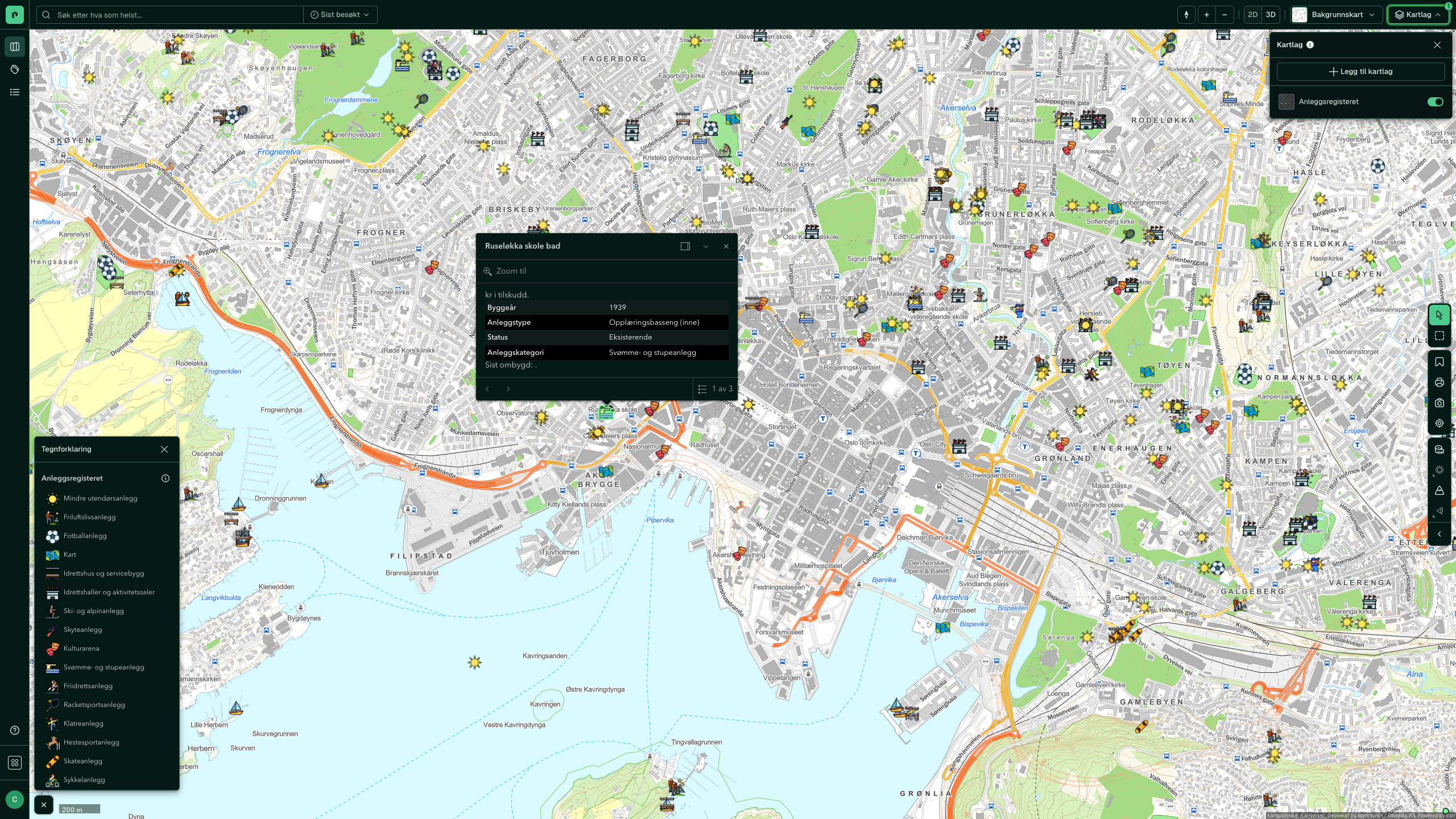This screenshot has height=819, width=1456.
Task: Click the app logo home icon
Action: pos(15,15)
